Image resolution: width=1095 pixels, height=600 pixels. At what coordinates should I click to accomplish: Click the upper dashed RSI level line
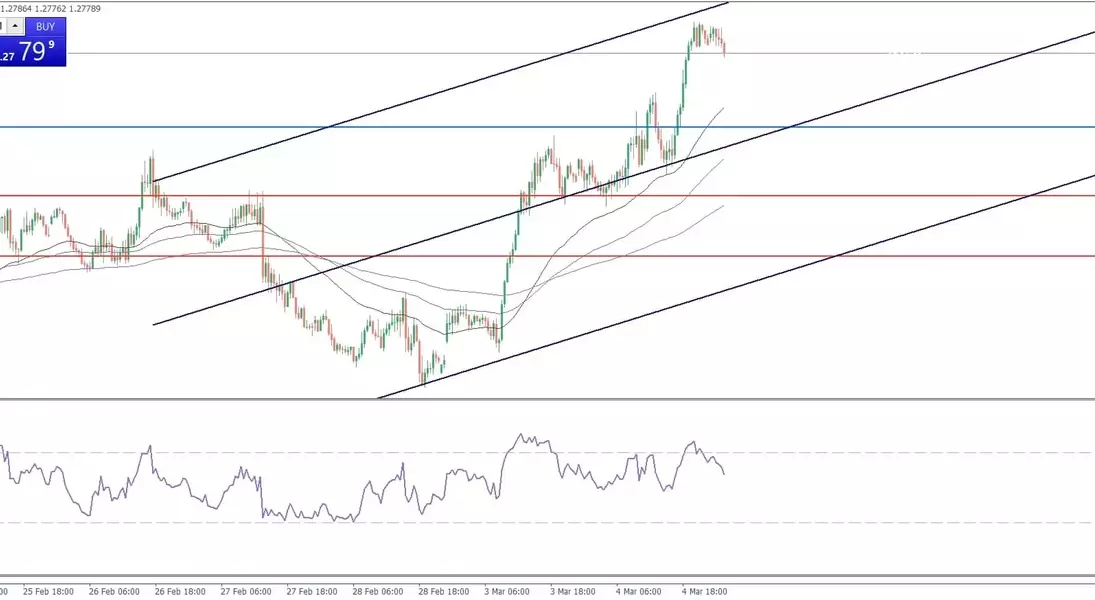point(850,453)
